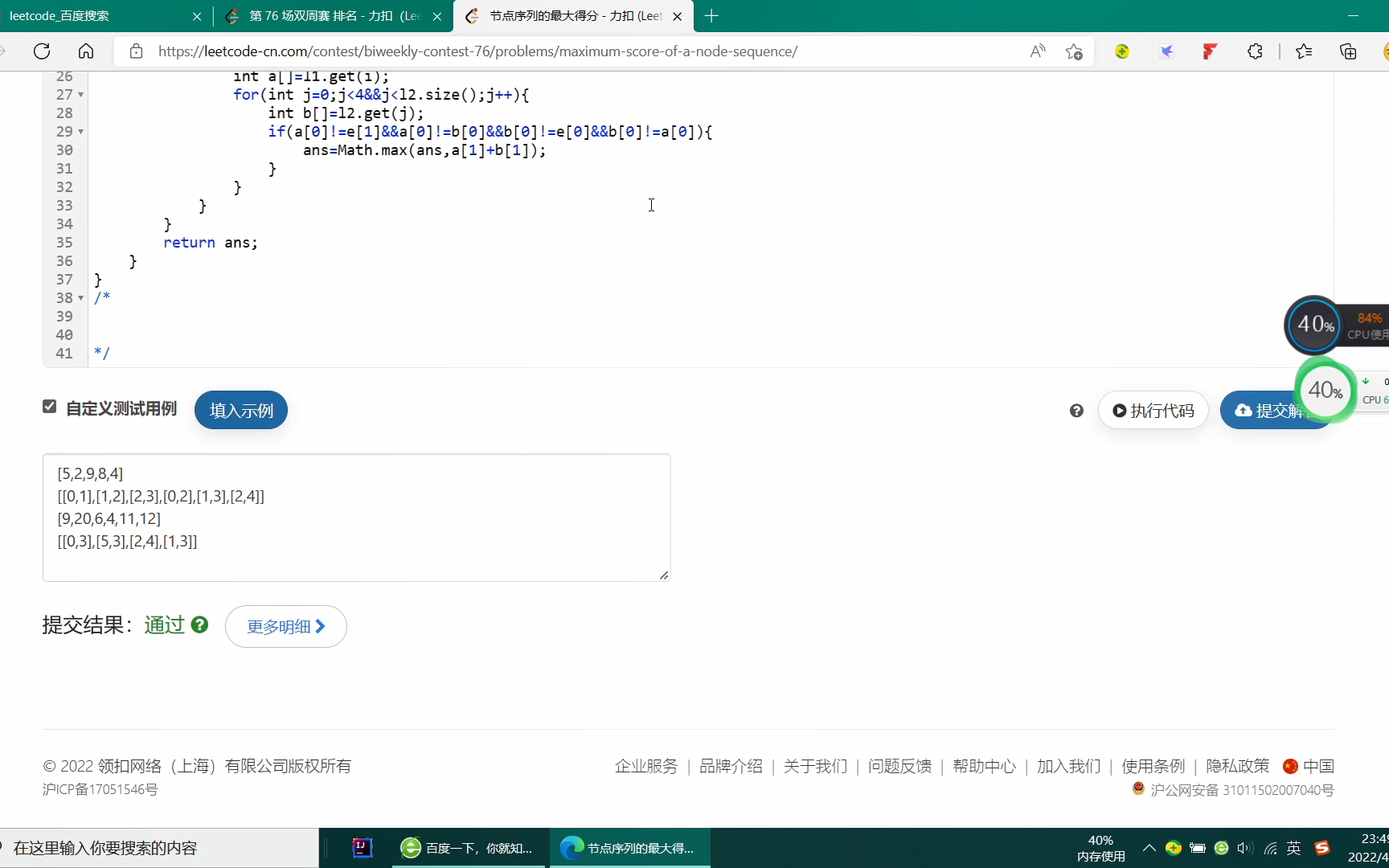1389x868 pixels.
Task: Click 填入示例 button
Action: click(241, 410)
